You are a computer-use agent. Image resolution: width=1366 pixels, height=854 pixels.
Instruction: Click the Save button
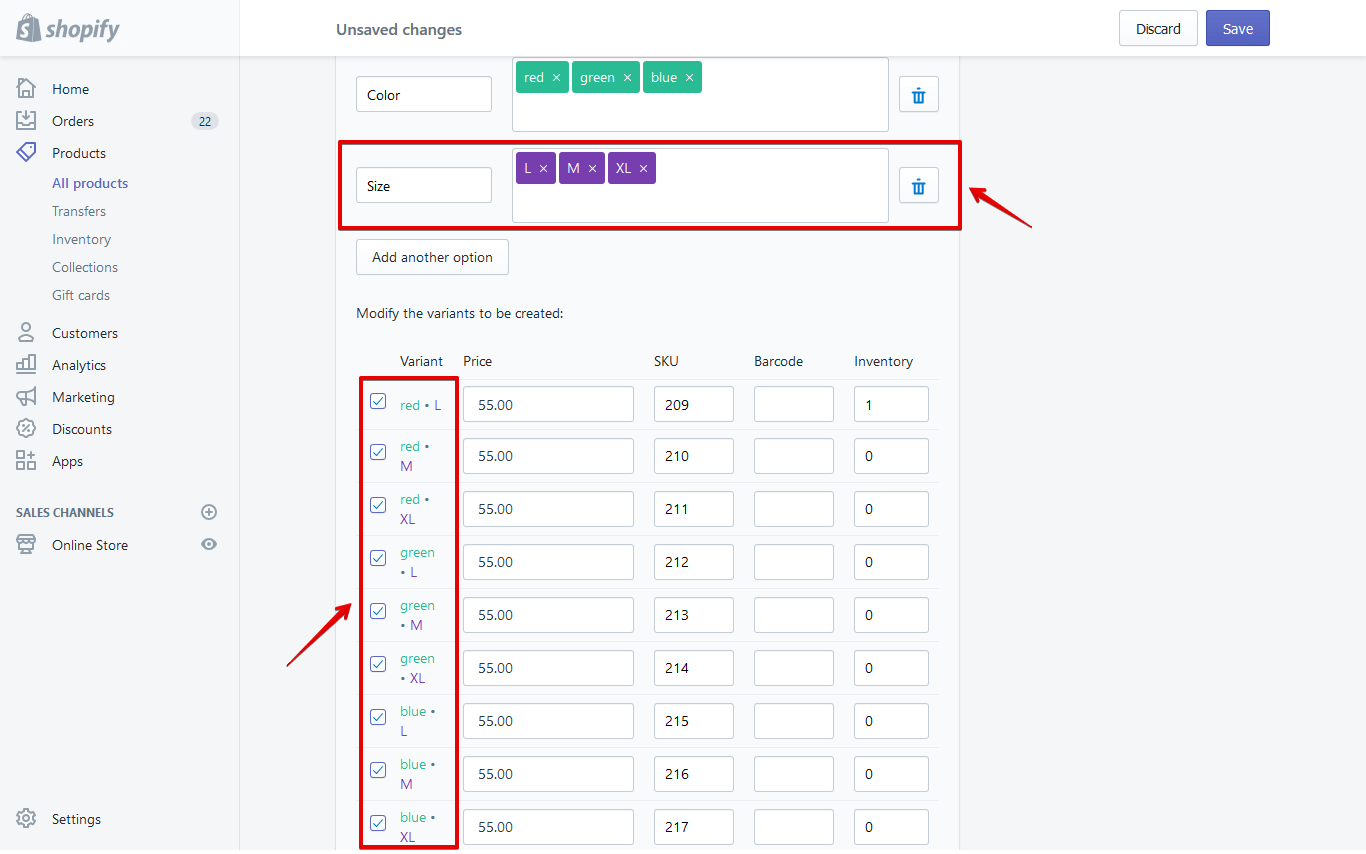click(x=1237, y=29)
